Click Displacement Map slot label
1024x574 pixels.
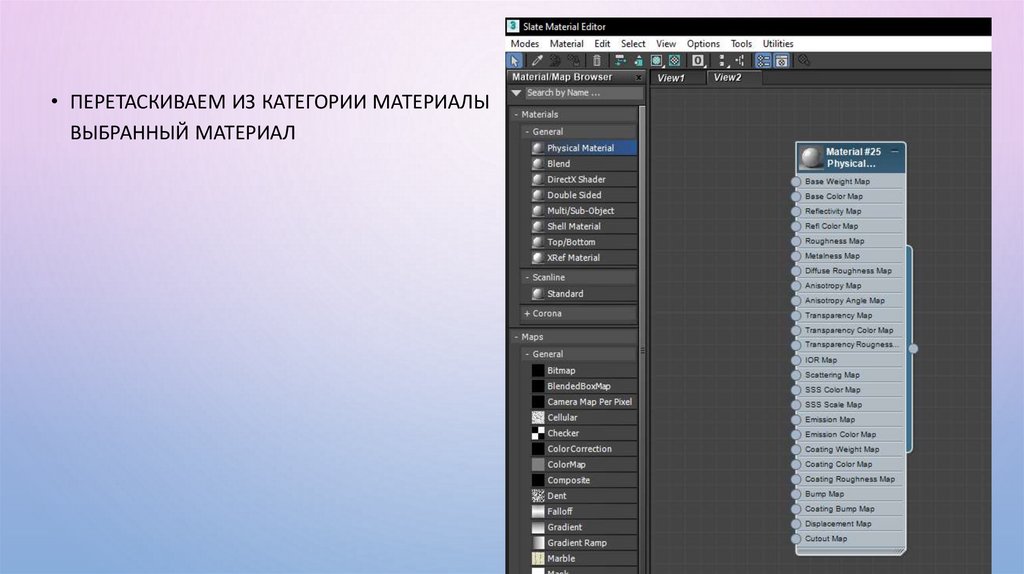(x=838, y=524)
